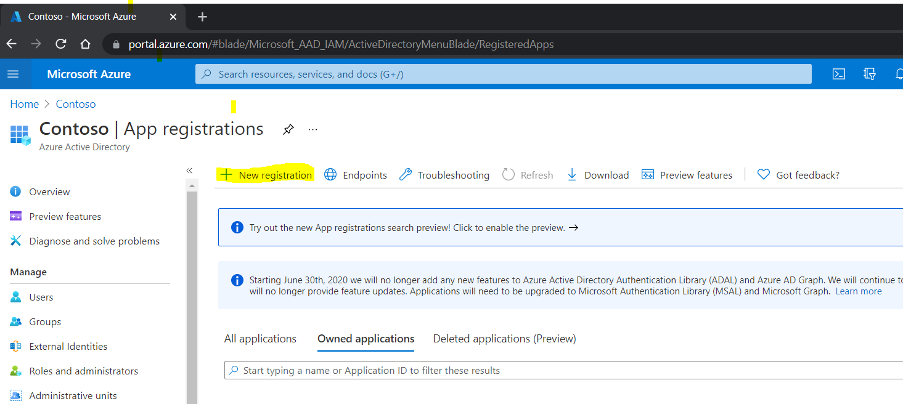Go to browser home page icon

point(85,44)
